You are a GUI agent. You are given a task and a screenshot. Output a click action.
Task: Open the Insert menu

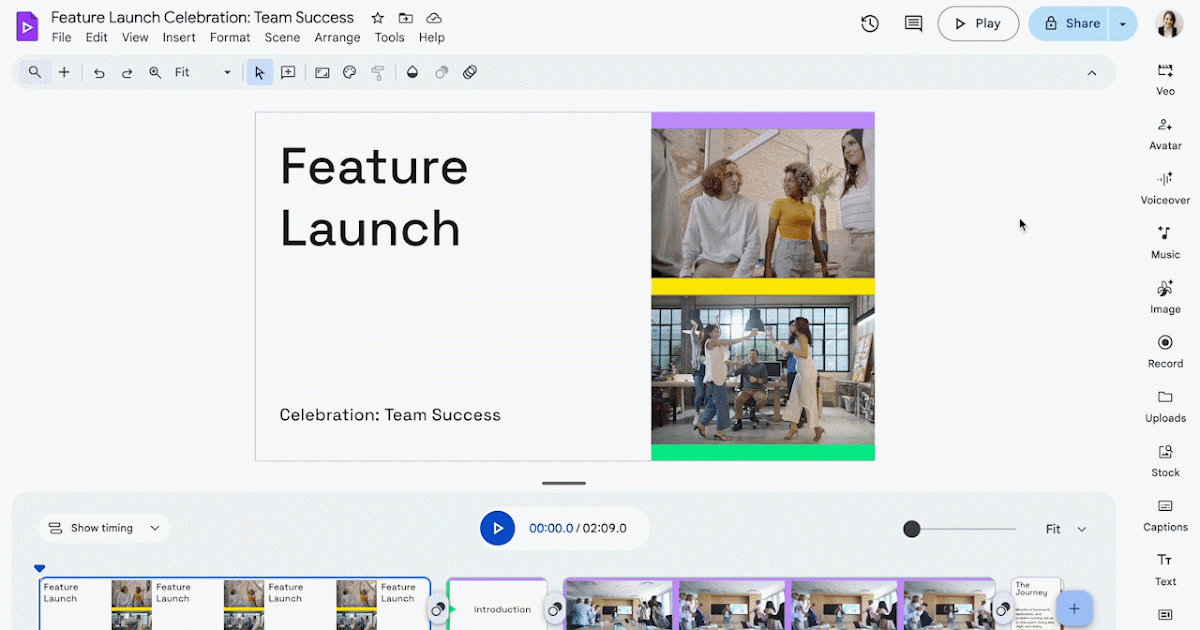(x=179, y=38)
